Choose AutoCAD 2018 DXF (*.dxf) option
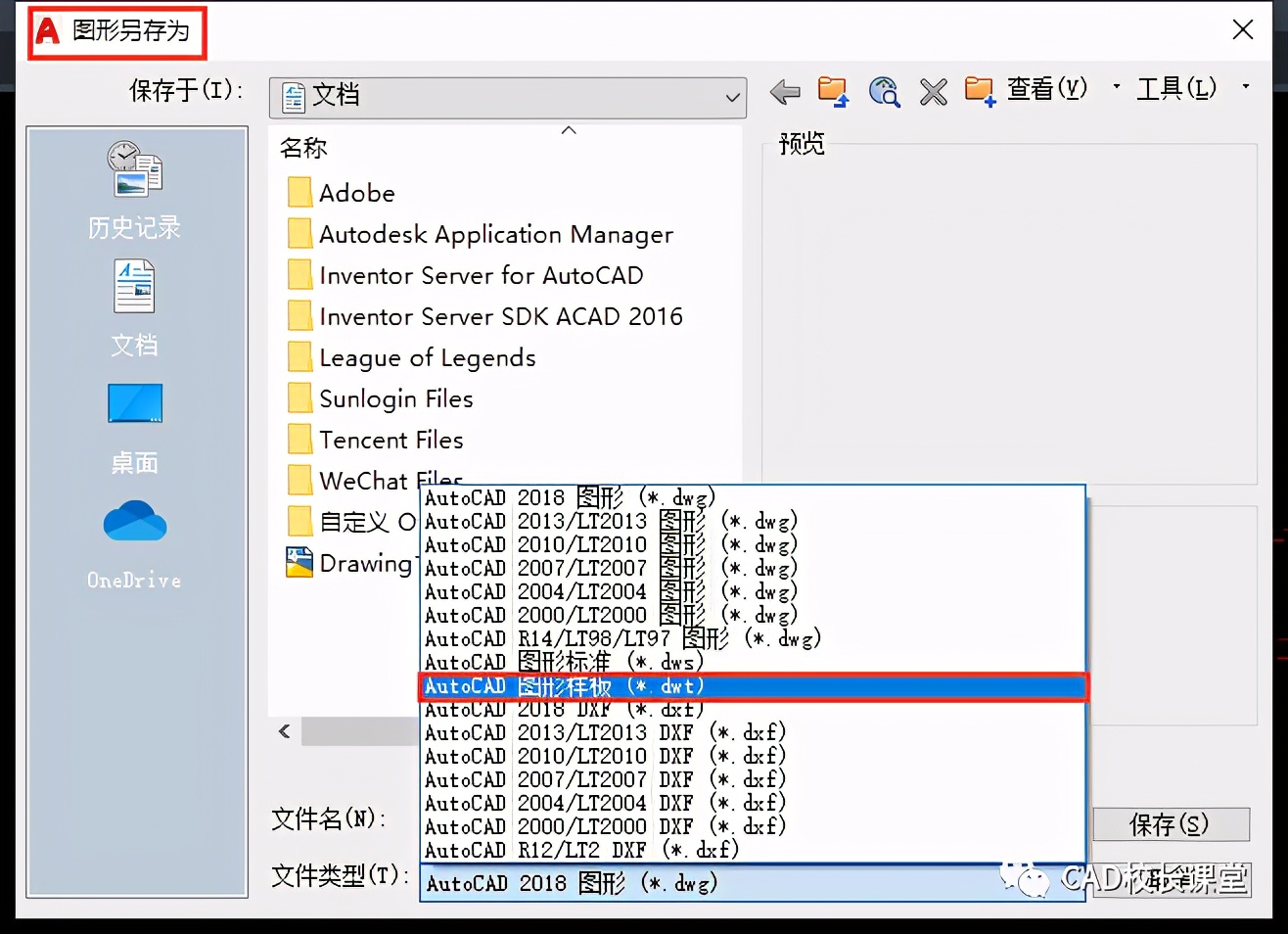The image size is (1288, 934). click(x=752, y=709)
